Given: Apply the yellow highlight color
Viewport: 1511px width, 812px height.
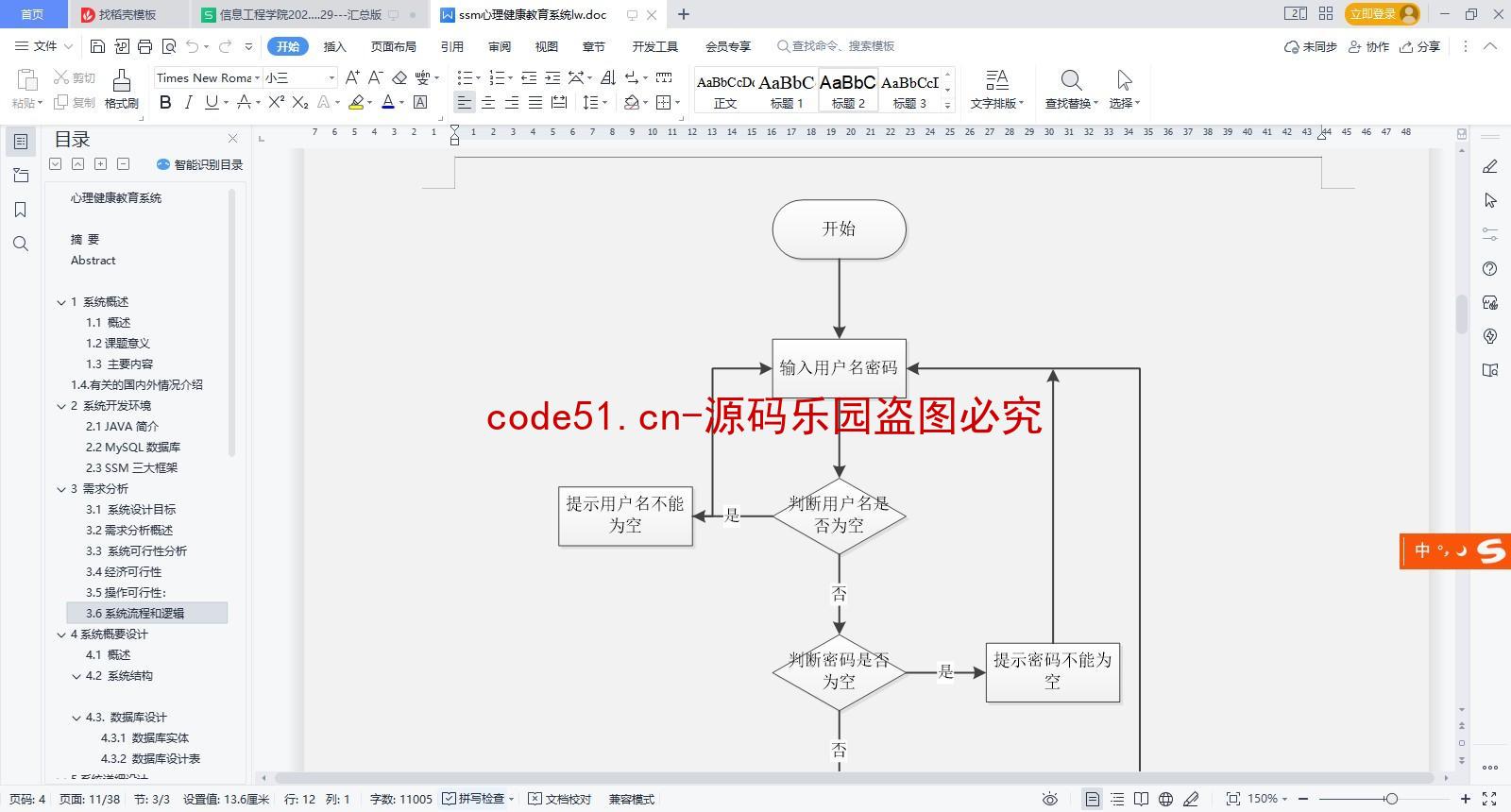Looking at the screenshot, I should click(355, 102).
